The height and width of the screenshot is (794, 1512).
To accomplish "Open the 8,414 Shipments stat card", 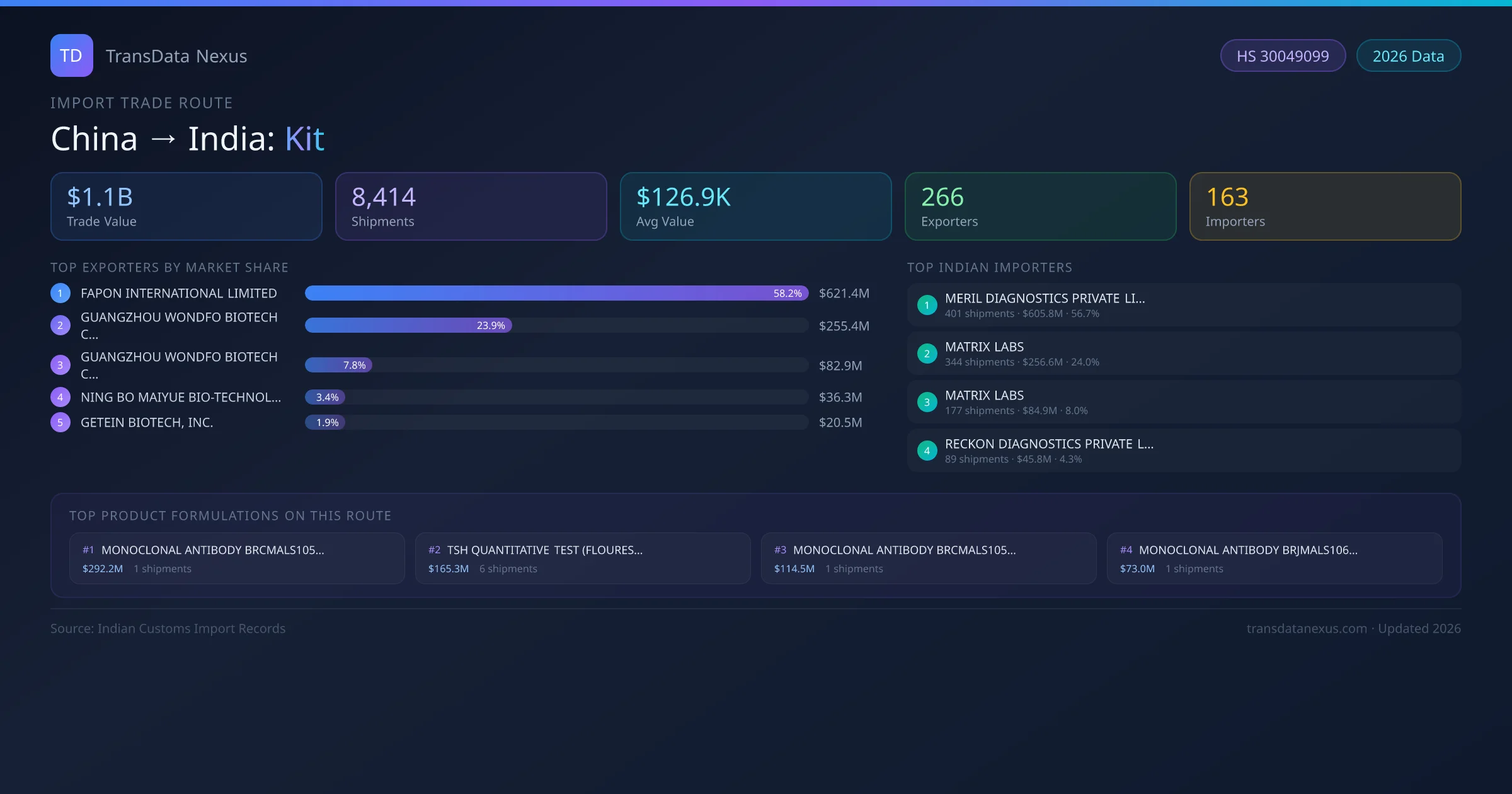I will (x=471, y=206).
